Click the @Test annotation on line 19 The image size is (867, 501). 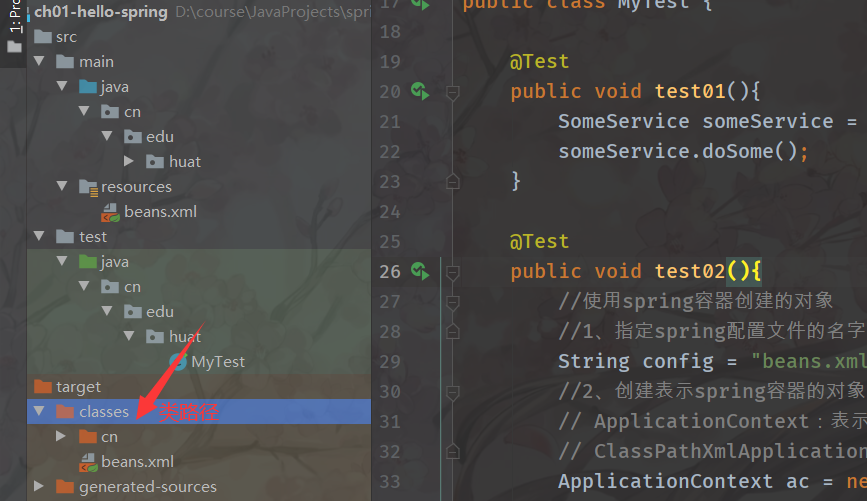tap(539, 61)
